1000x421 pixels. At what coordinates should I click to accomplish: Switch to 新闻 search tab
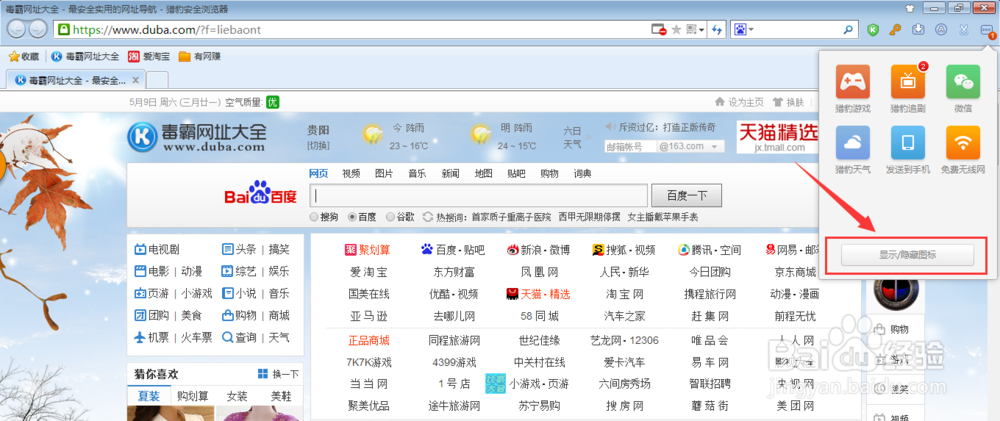[x=450, y=174]
